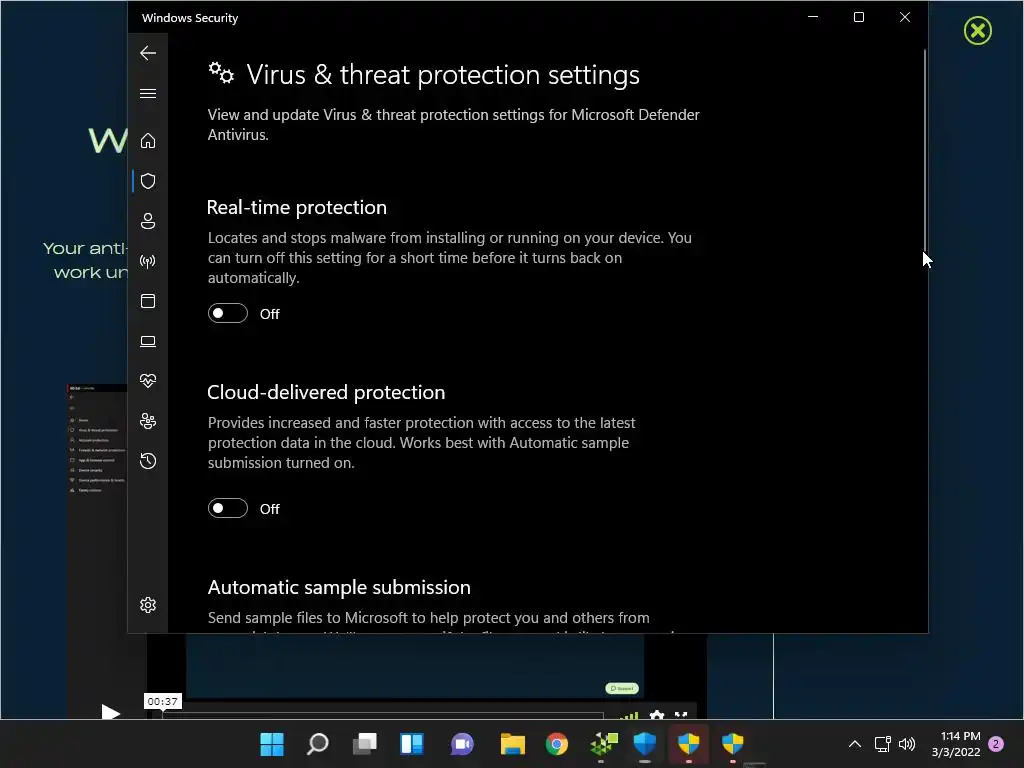The height and width of the screenshot is (768, 1024).
Task: Open the Windows Start menu
Action: click(272, 744)
